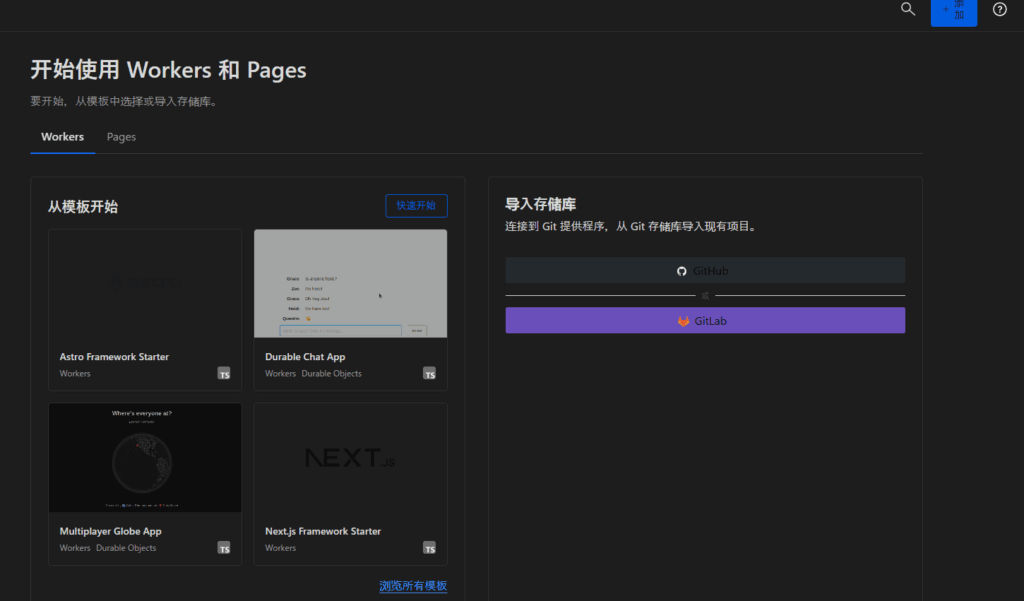1024x601 pixels.
Task: Switch to the Workers tab
Action: (x=62, y=137)
